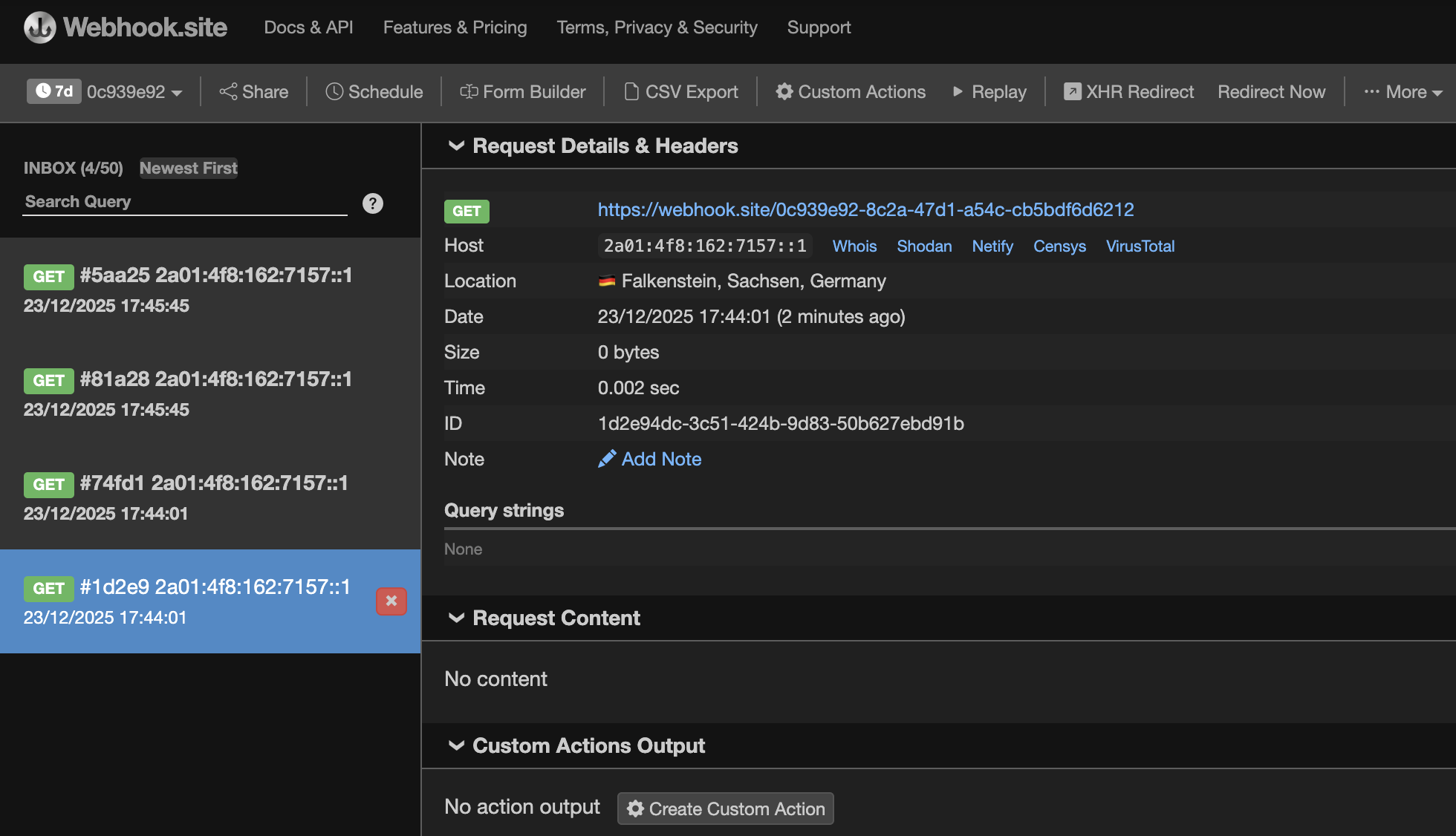Toggle XHR Redirect option
Image resolution: width=1456 pixels, height=836 pixels.
pyautogui.click(x=1129, y=92)
